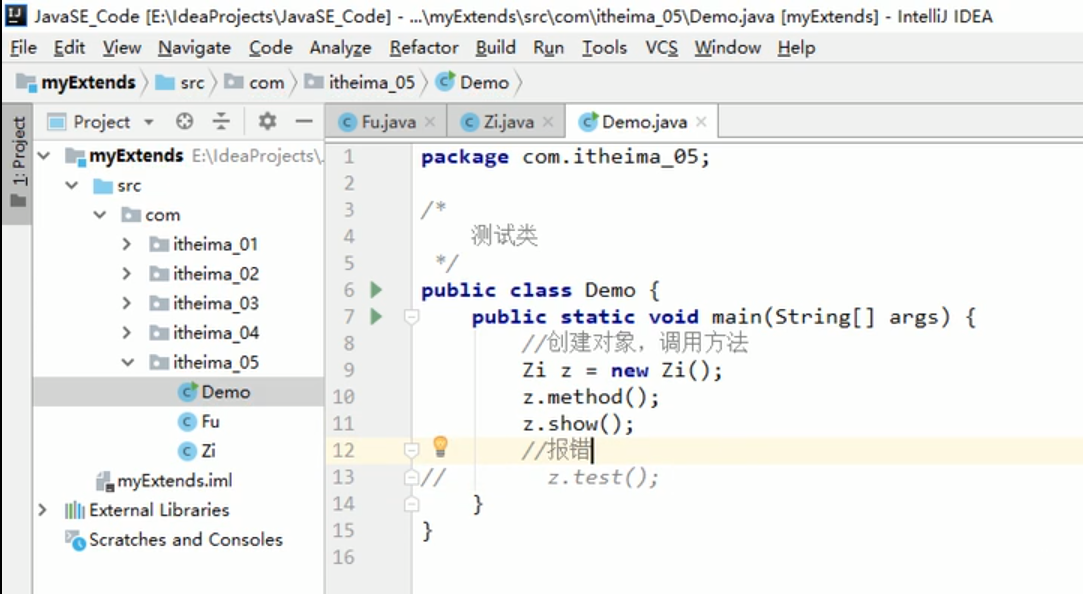Click line number 9 in gutter
Viewport: 1083px width, 594px height.
(x=347, y=371)
